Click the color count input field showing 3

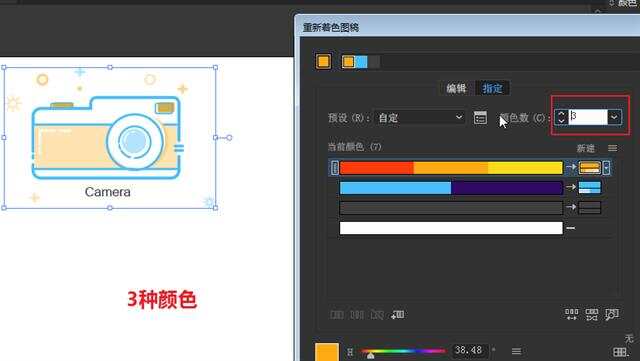coord(588,117)
